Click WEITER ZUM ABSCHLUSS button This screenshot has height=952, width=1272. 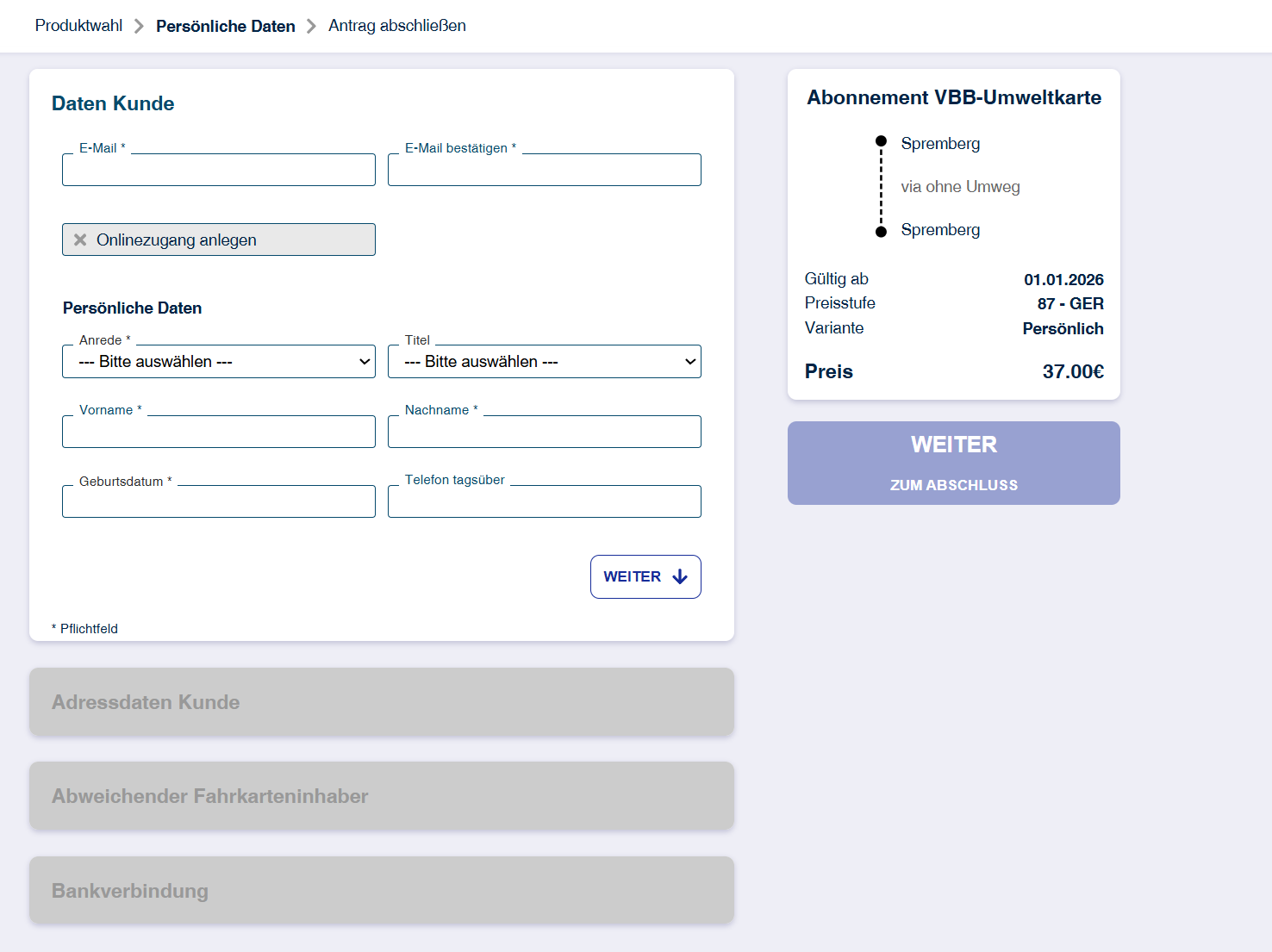(x=953, y=463)
